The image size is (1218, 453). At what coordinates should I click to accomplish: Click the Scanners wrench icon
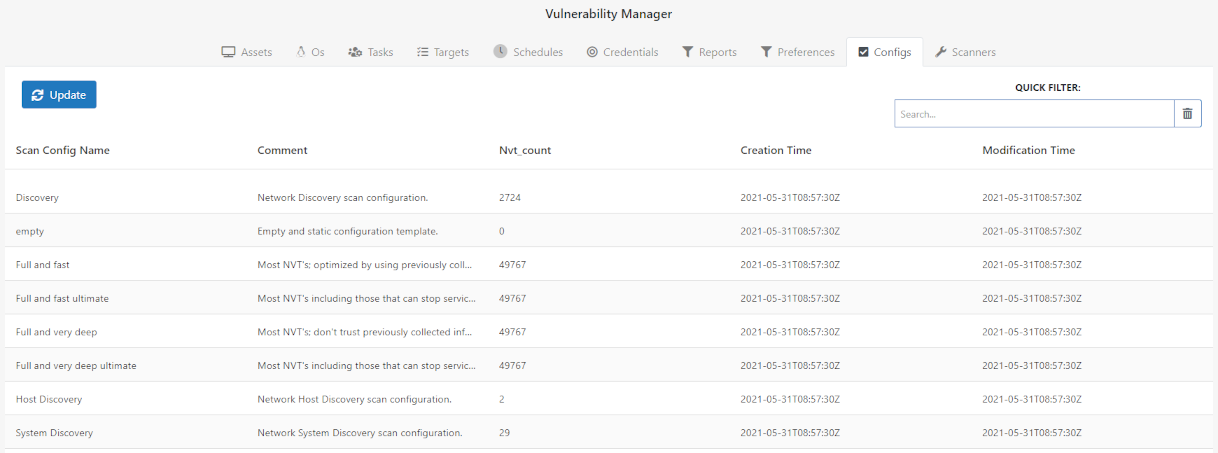click(941, 52)
